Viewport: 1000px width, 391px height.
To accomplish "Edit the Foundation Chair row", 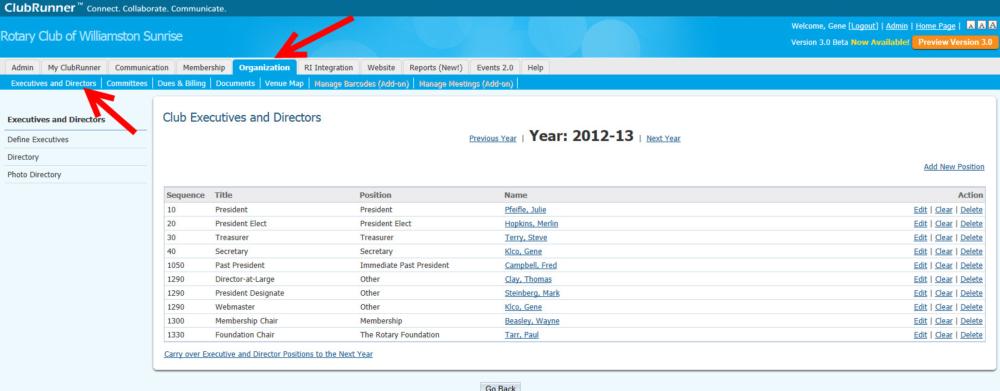I will [920, 335].
